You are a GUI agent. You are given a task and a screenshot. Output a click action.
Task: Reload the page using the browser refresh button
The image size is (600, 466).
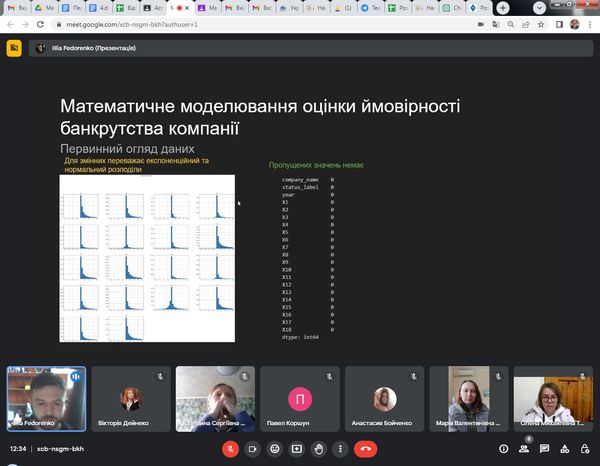[40, 22]
